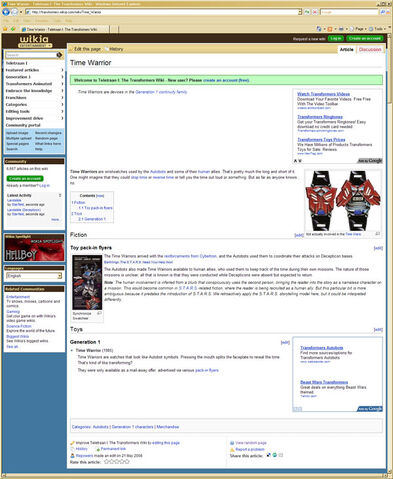Expand the Editing tools submenu
This screenshot has width=393, height=479.
point(62,111)
